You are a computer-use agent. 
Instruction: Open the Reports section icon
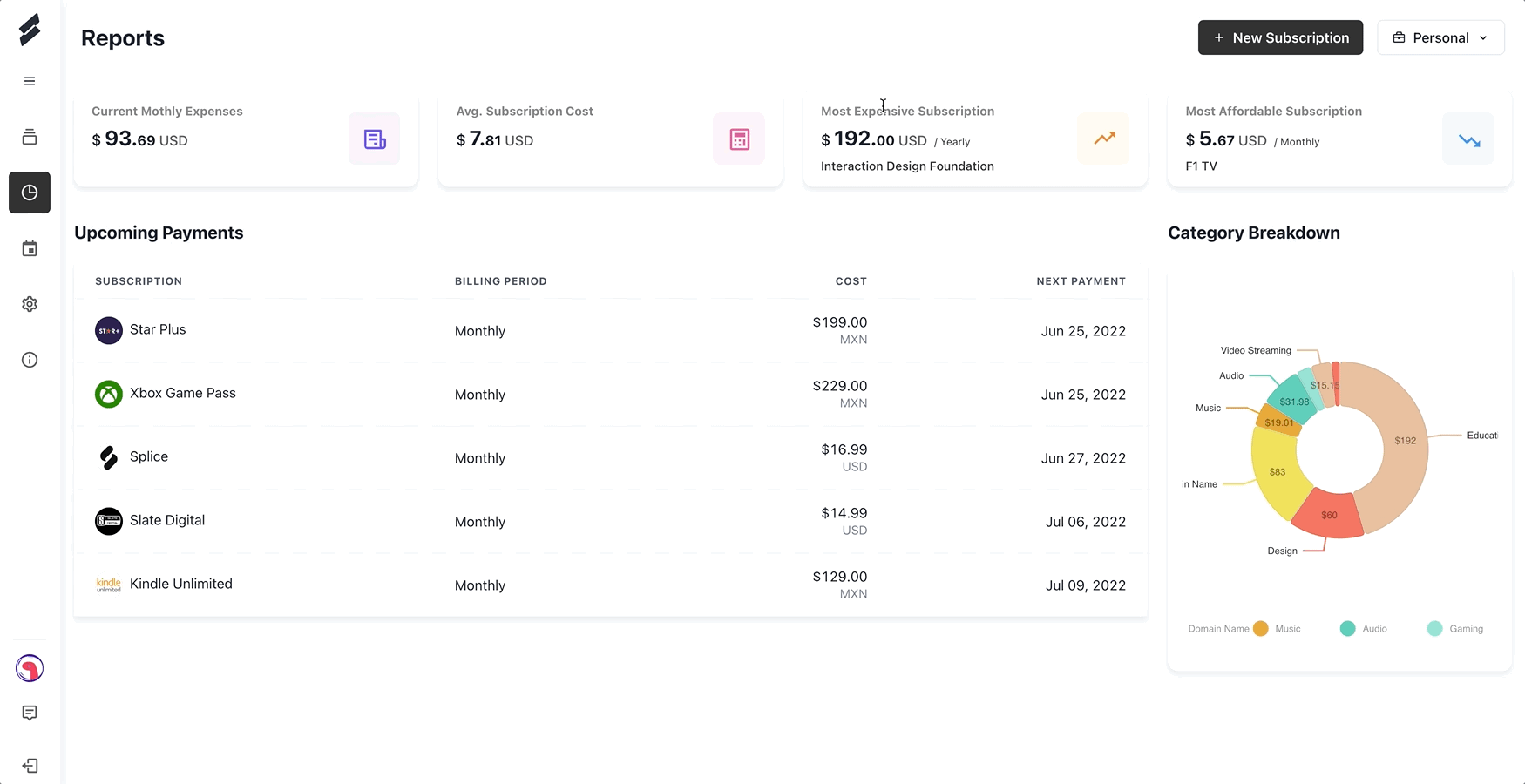(29, 193)
